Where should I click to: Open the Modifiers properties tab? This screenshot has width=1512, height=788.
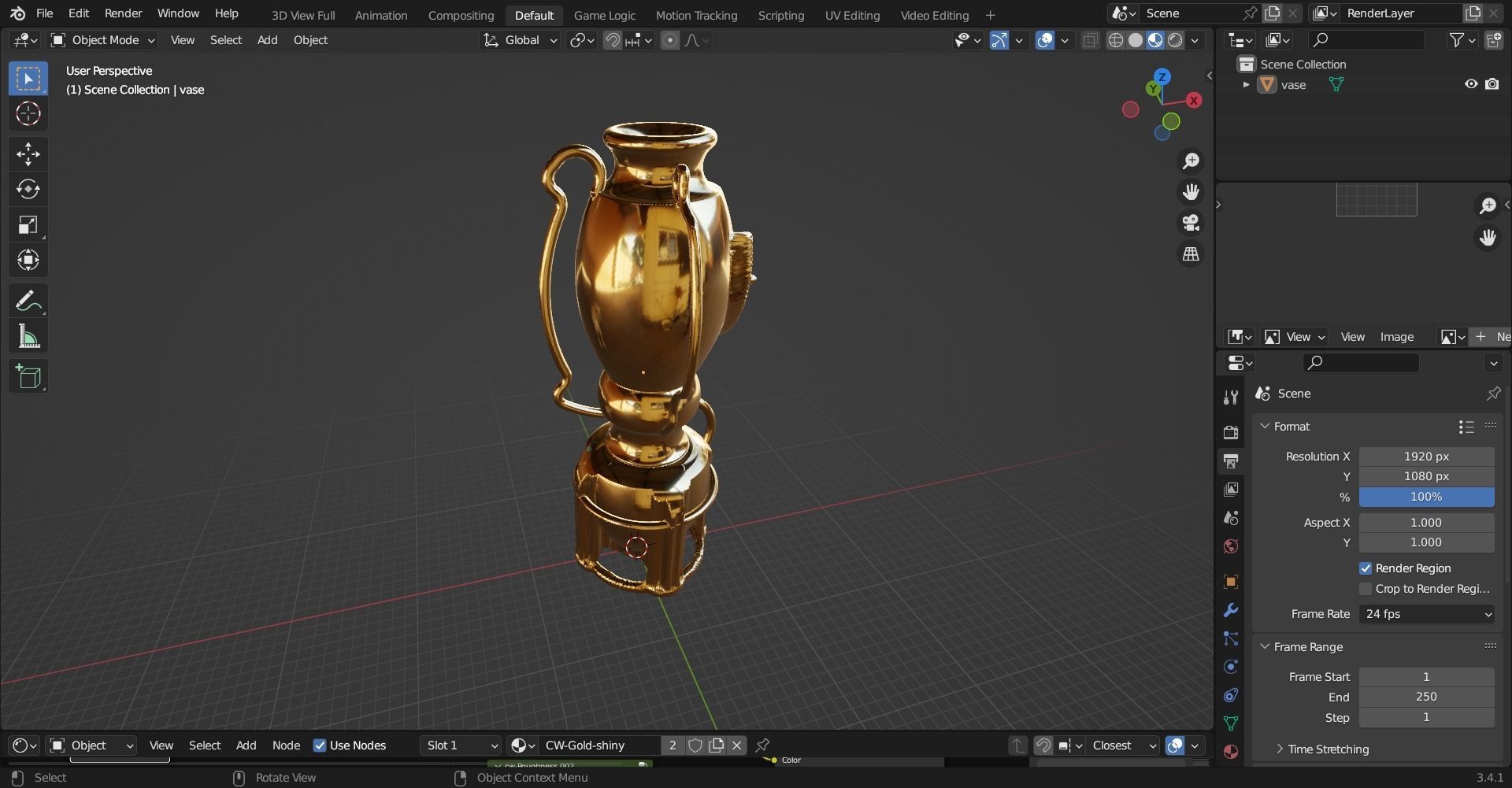pyautogui.click(x=1231, y=610)
